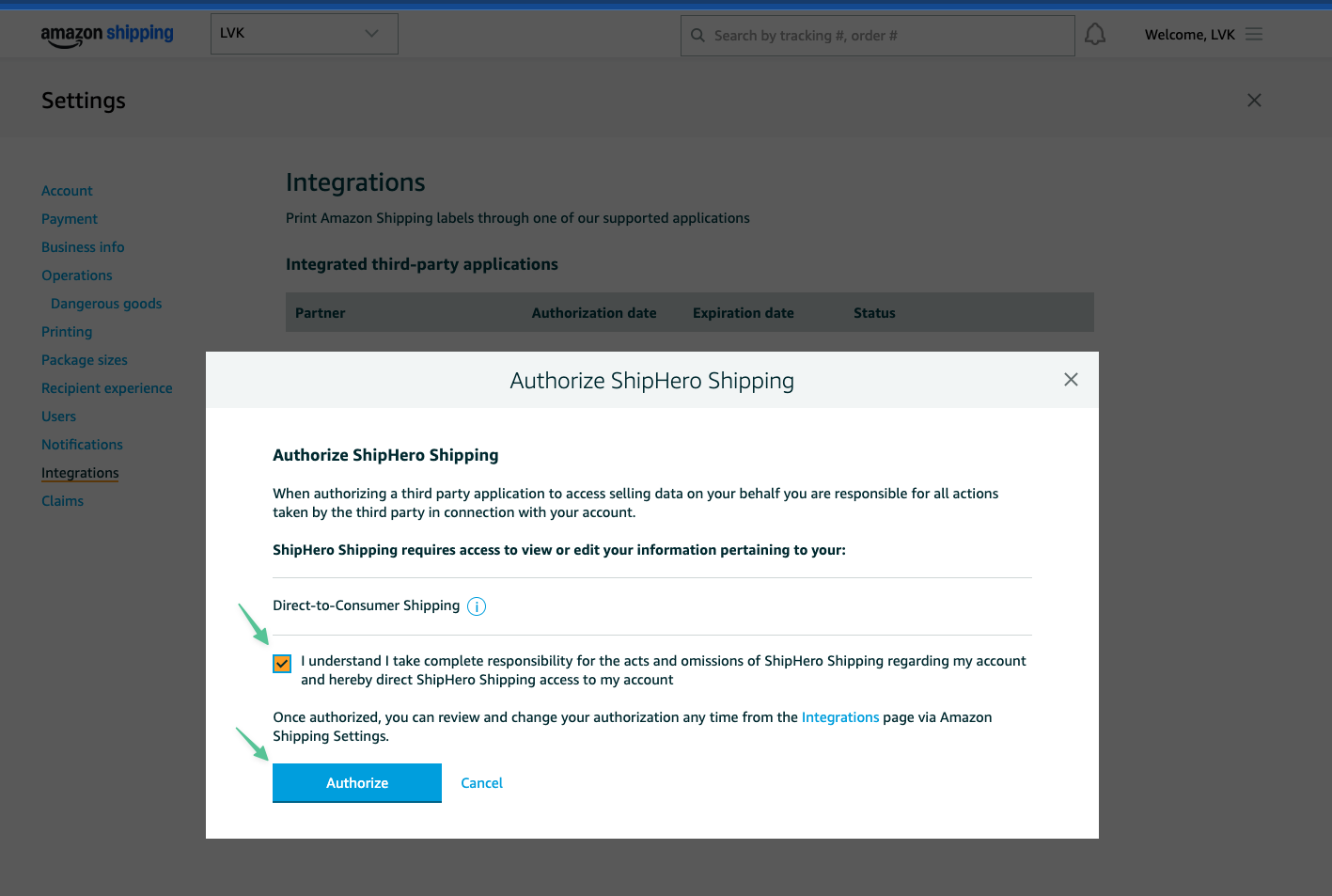Open Users settings
Image resolution: width=1332 pixels, height=896 pixels.
point(58,417)
